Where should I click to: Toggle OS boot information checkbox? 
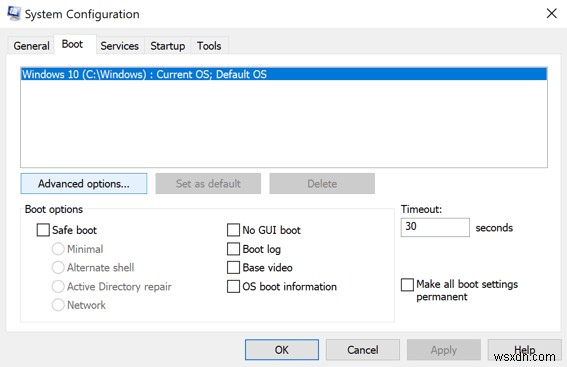point(233,286)
